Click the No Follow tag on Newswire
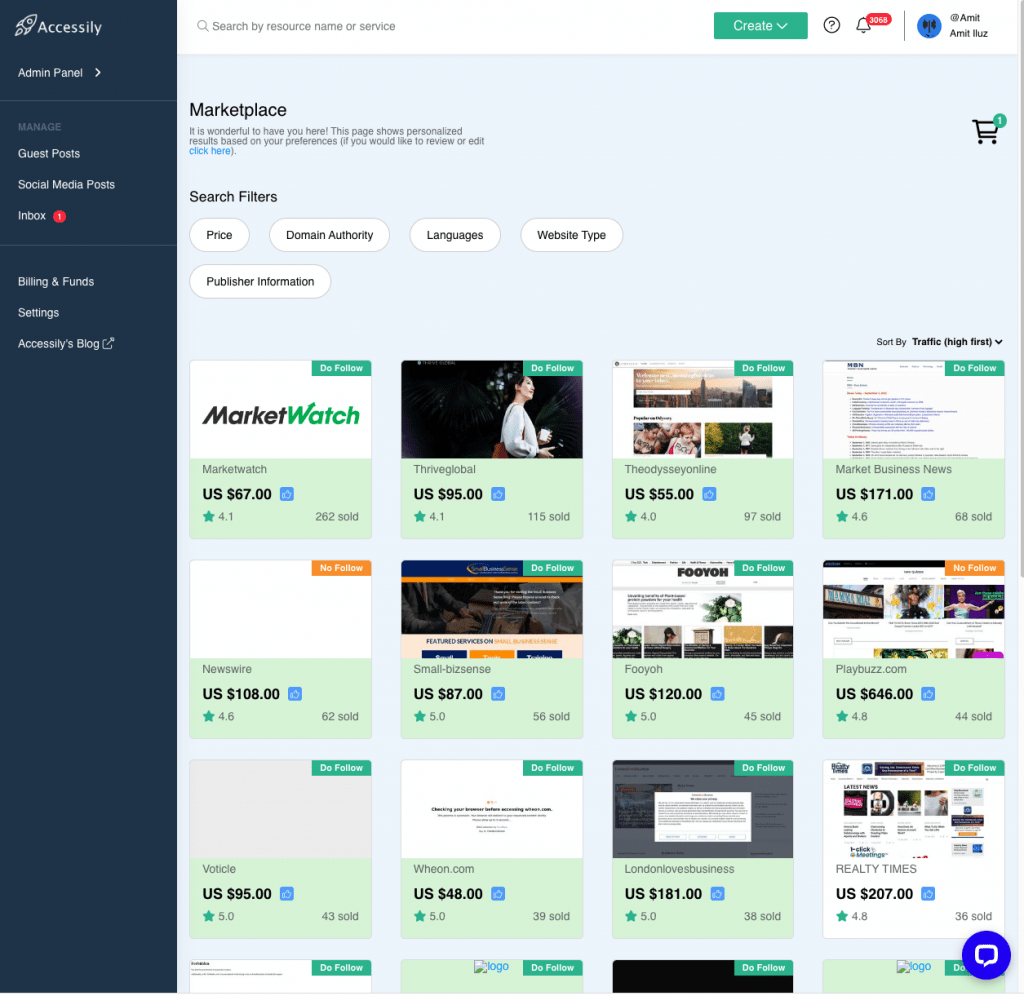 (341, 568)
